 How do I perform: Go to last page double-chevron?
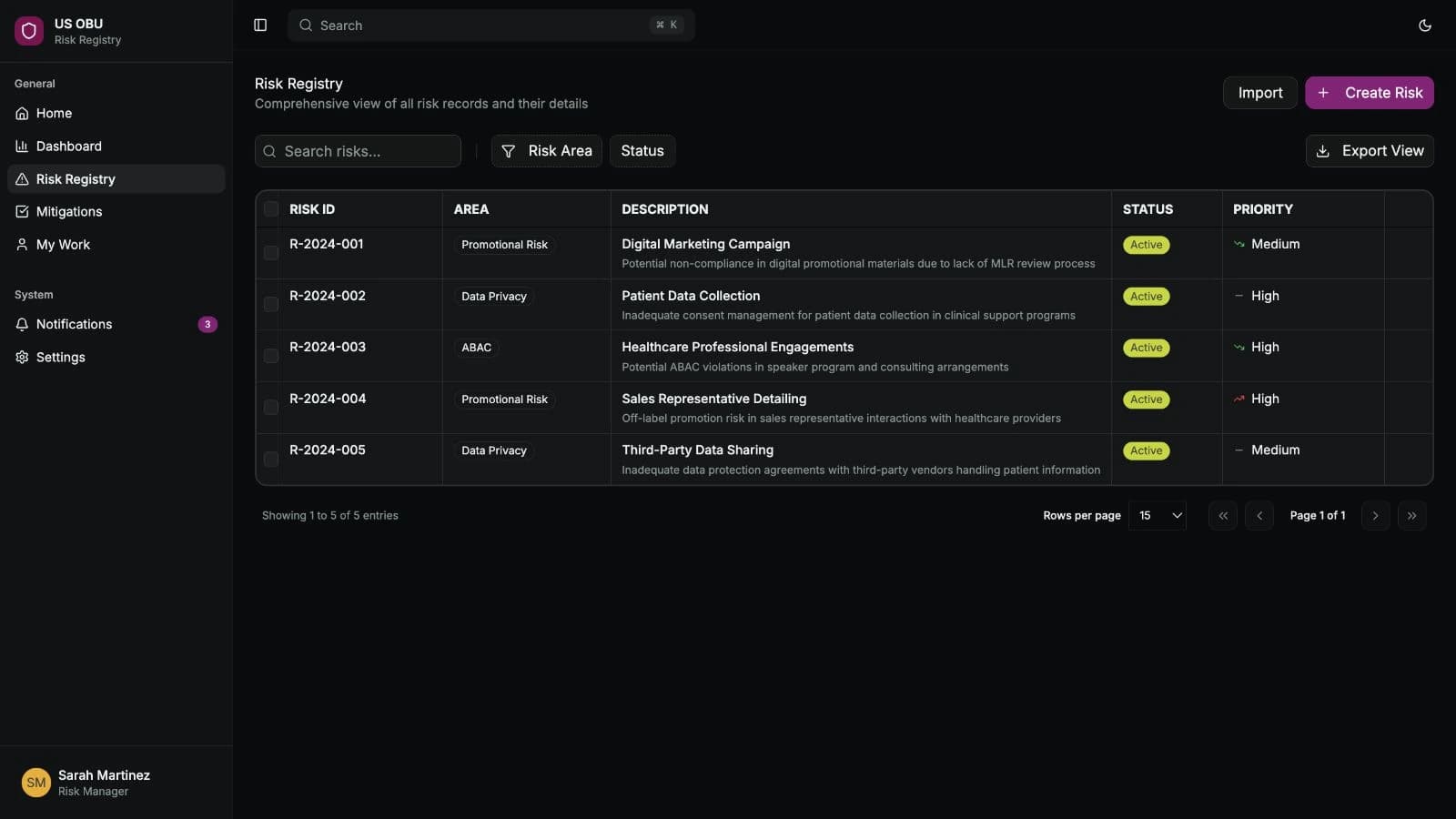coord(1411,516)
